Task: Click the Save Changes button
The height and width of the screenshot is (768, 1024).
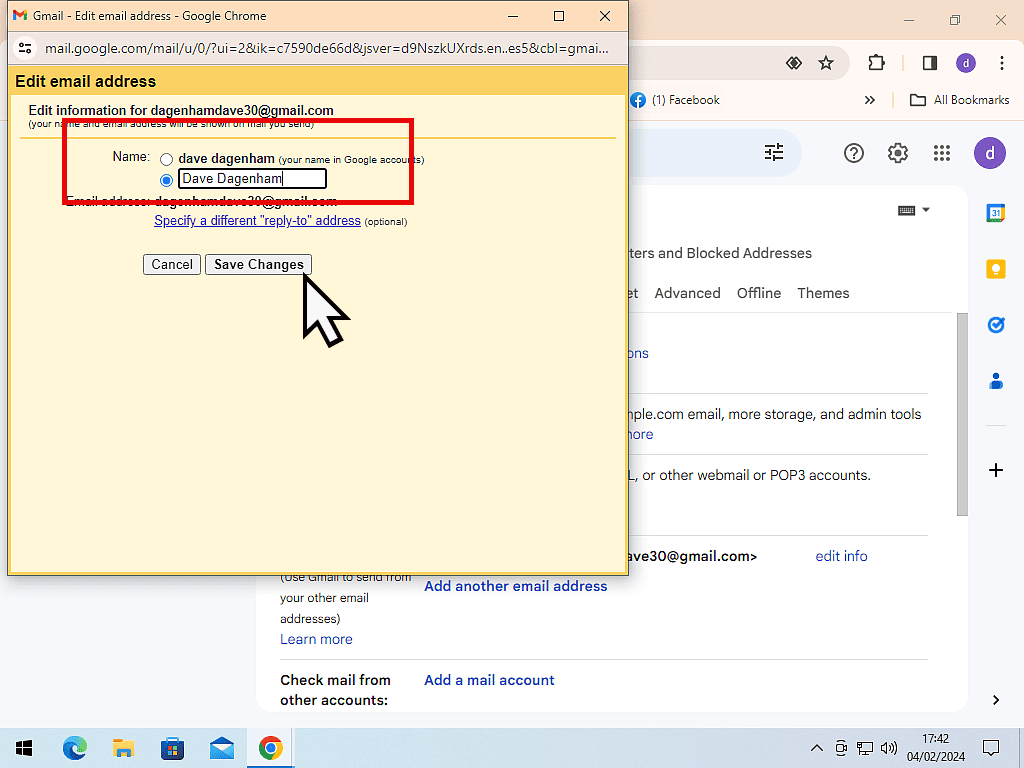Action: pyautogui.click(x=258, y=265)
